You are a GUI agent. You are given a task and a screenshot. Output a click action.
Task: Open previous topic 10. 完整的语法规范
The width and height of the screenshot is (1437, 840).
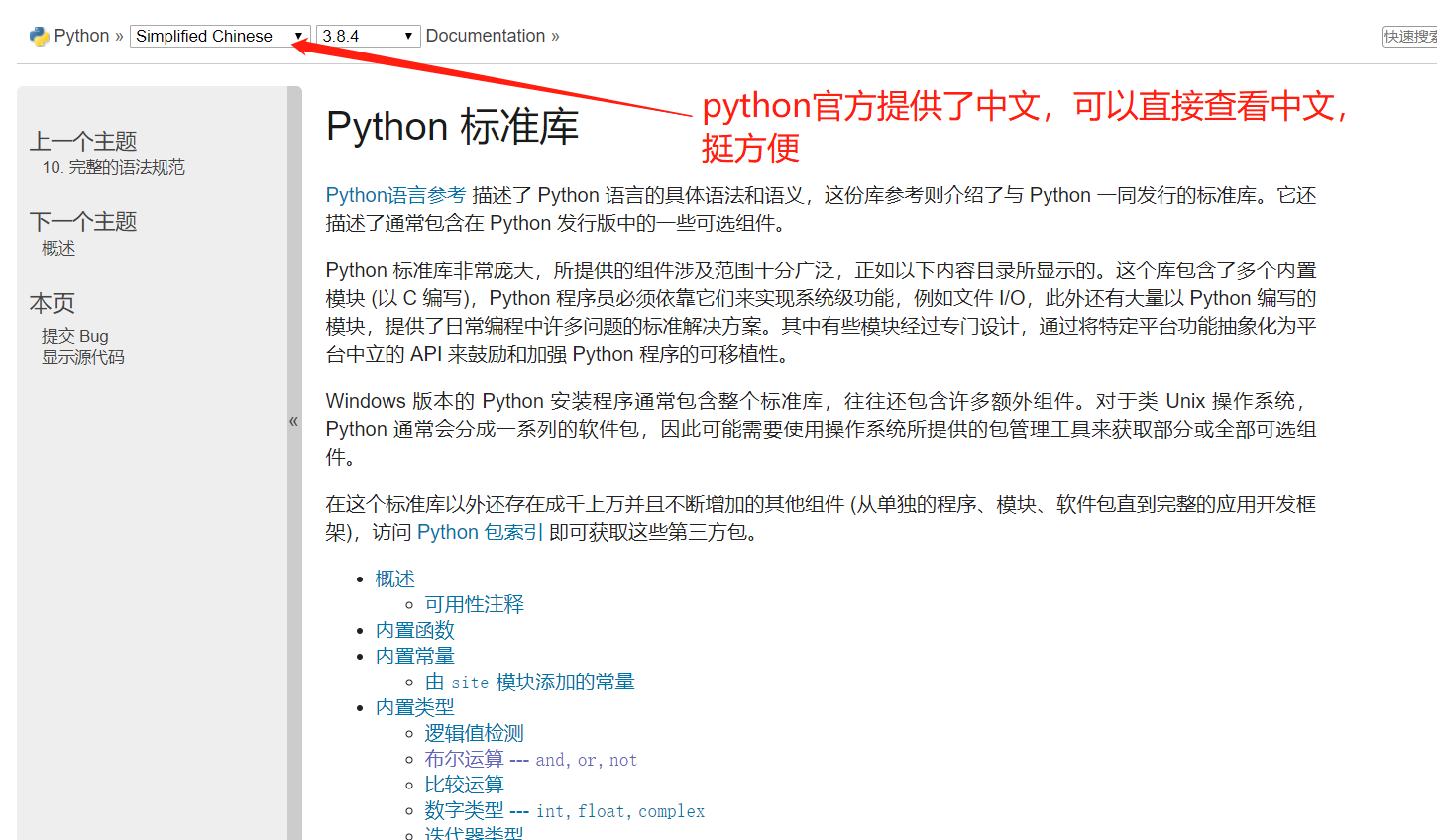pos(113,167)
